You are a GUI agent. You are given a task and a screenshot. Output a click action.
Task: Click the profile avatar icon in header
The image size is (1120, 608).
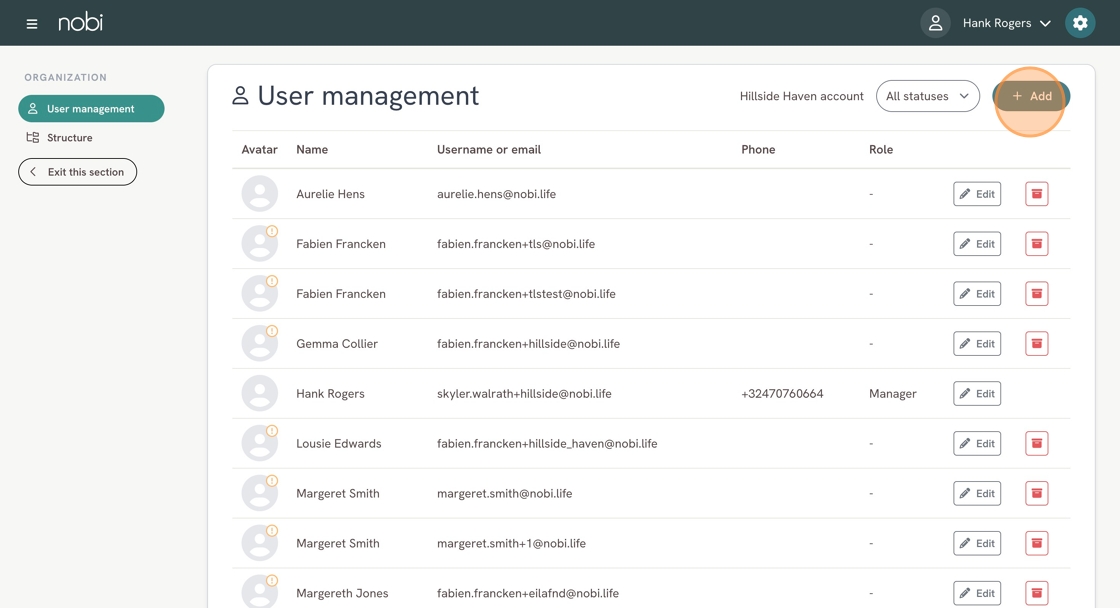[x=935, y=23]
